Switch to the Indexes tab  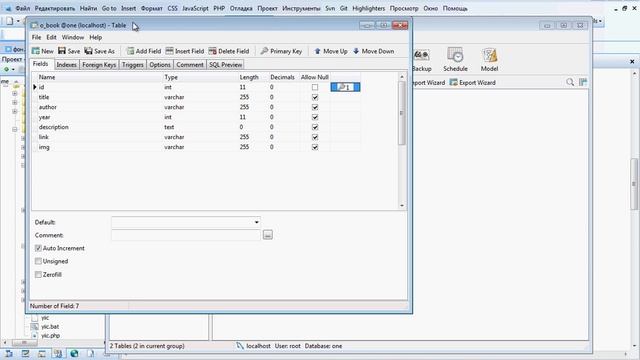click(67, 64)
